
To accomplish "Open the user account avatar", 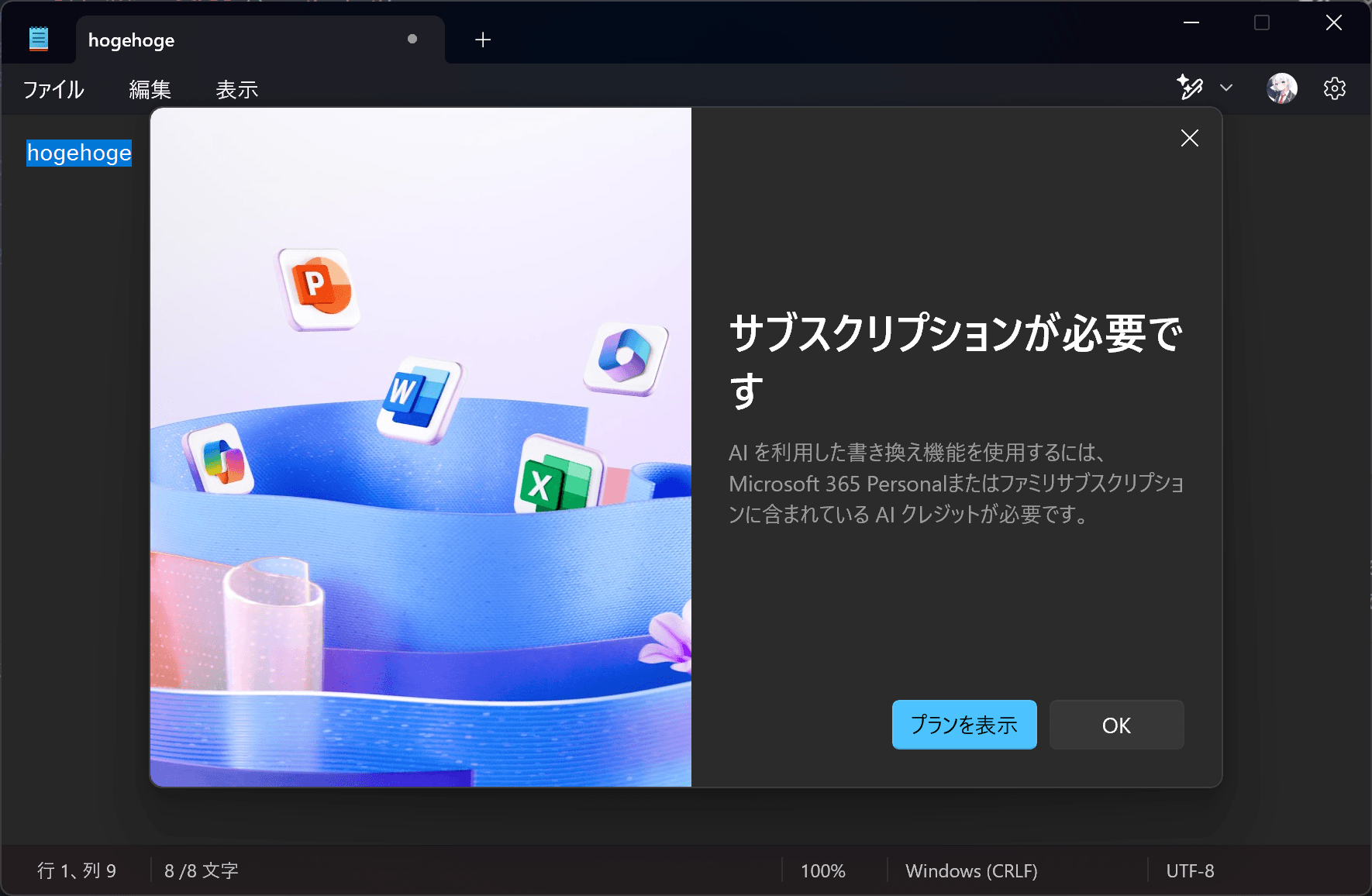I will coord(1282,88).
